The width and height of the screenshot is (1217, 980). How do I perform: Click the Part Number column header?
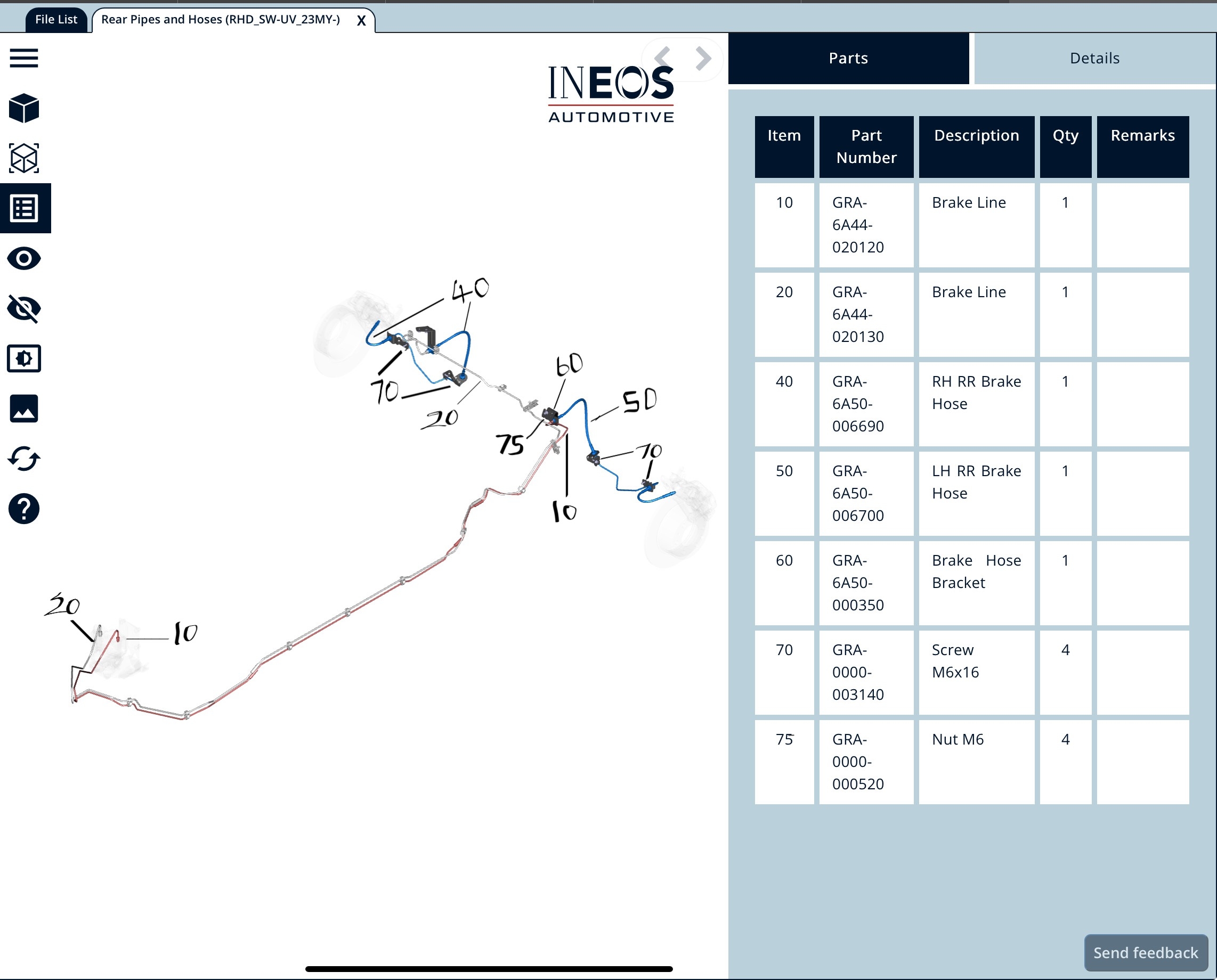[x=866, y=147]
